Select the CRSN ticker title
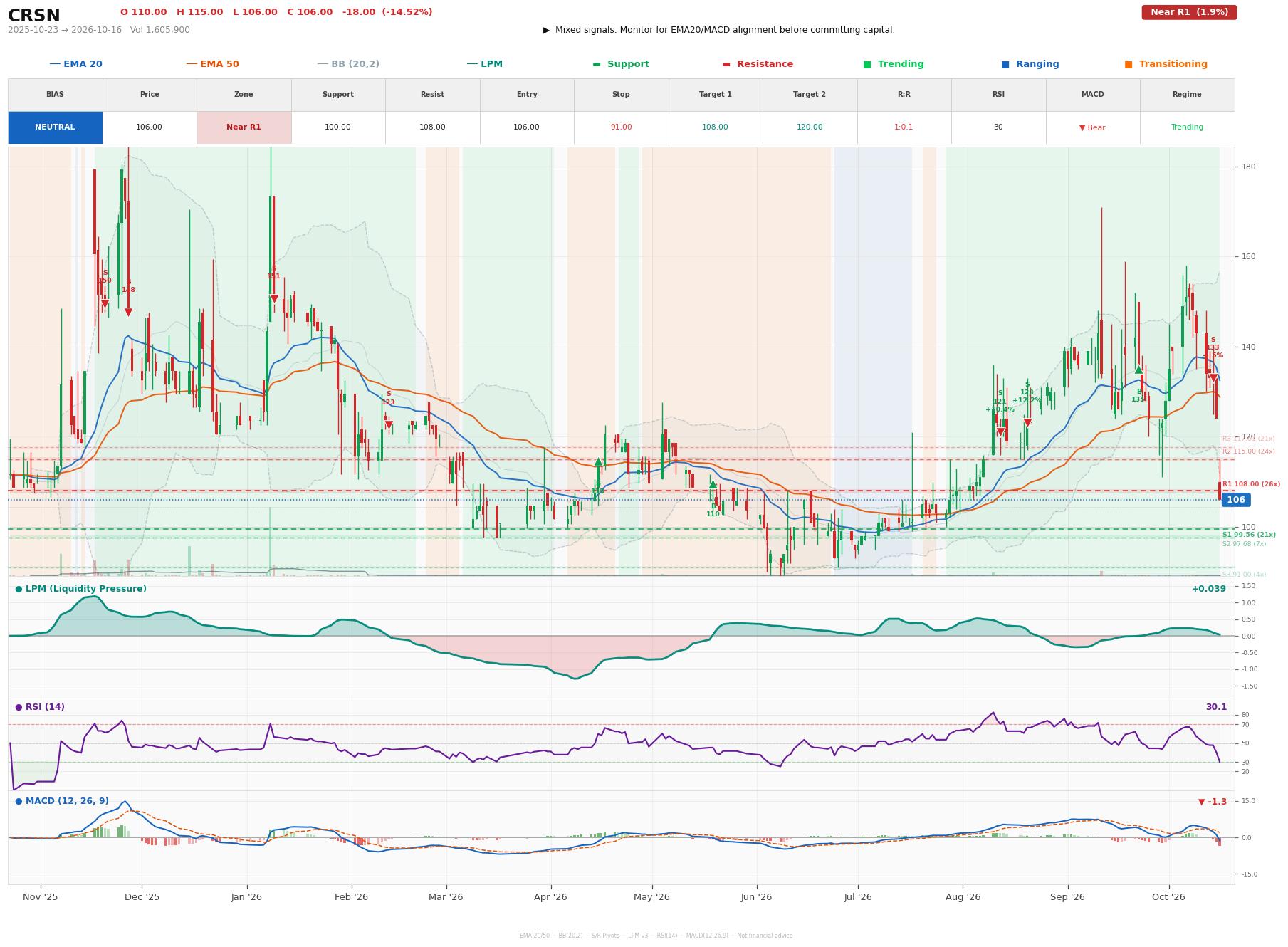 tap(34, 16)
